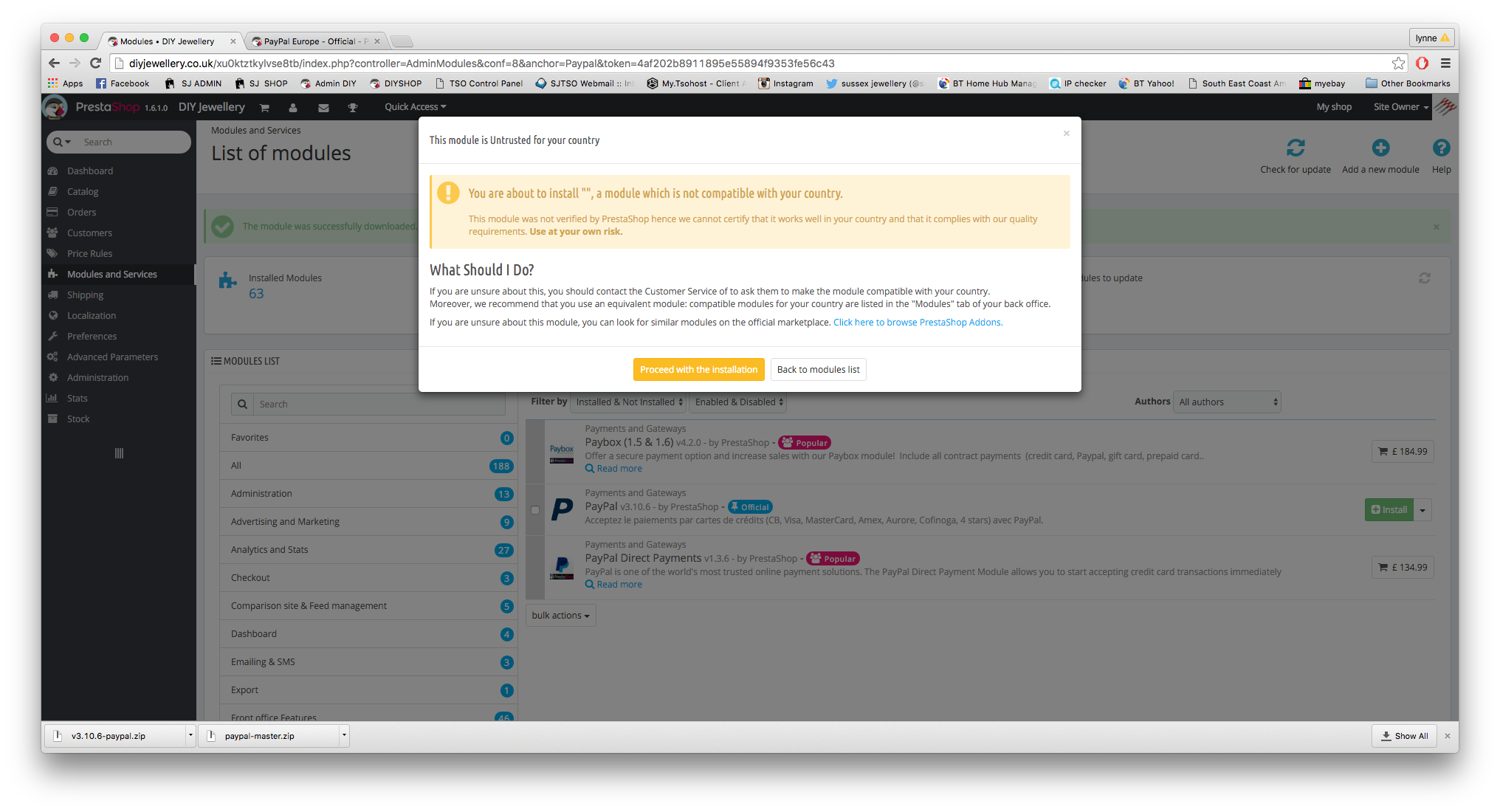Screen dimensions: 1500x812
Task: Reload the page with browser refresh icon
Action: (95, 63)
